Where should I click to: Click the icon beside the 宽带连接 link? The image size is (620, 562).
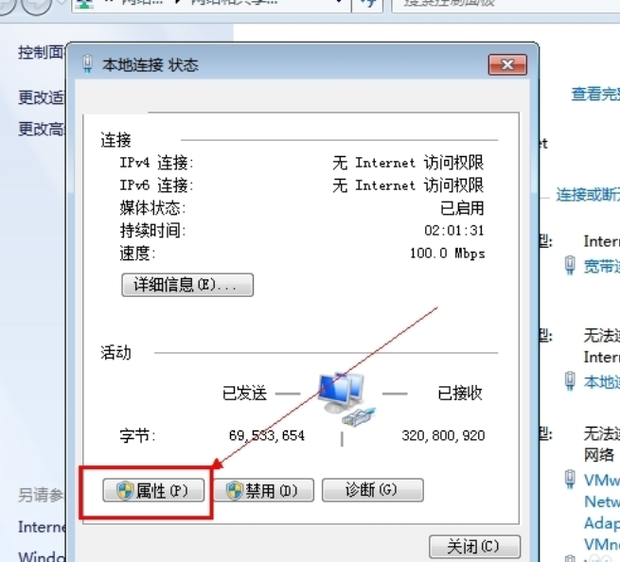pyautogui.click(x=570, y=265)
